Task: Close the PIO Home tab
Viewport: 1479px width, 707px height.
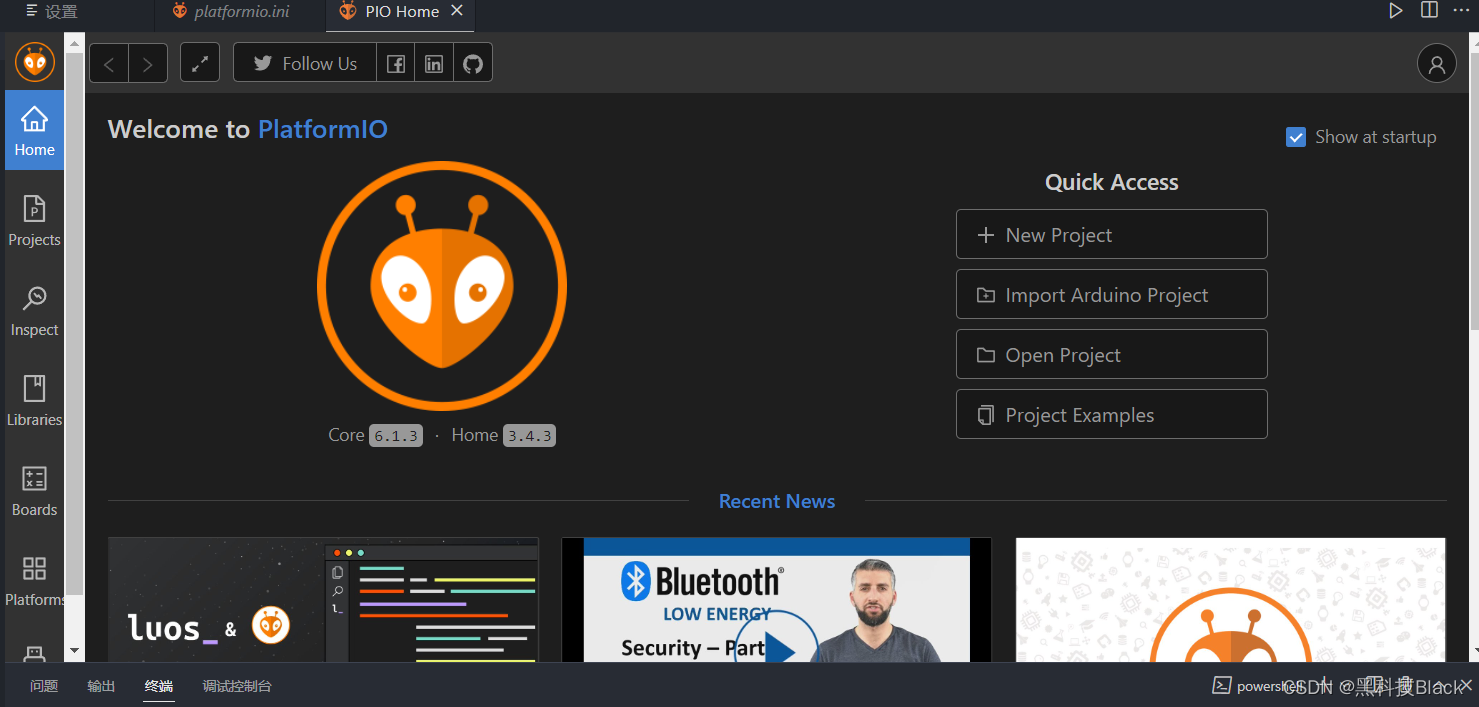Action: pyautogui.click(x=457, y=11)
